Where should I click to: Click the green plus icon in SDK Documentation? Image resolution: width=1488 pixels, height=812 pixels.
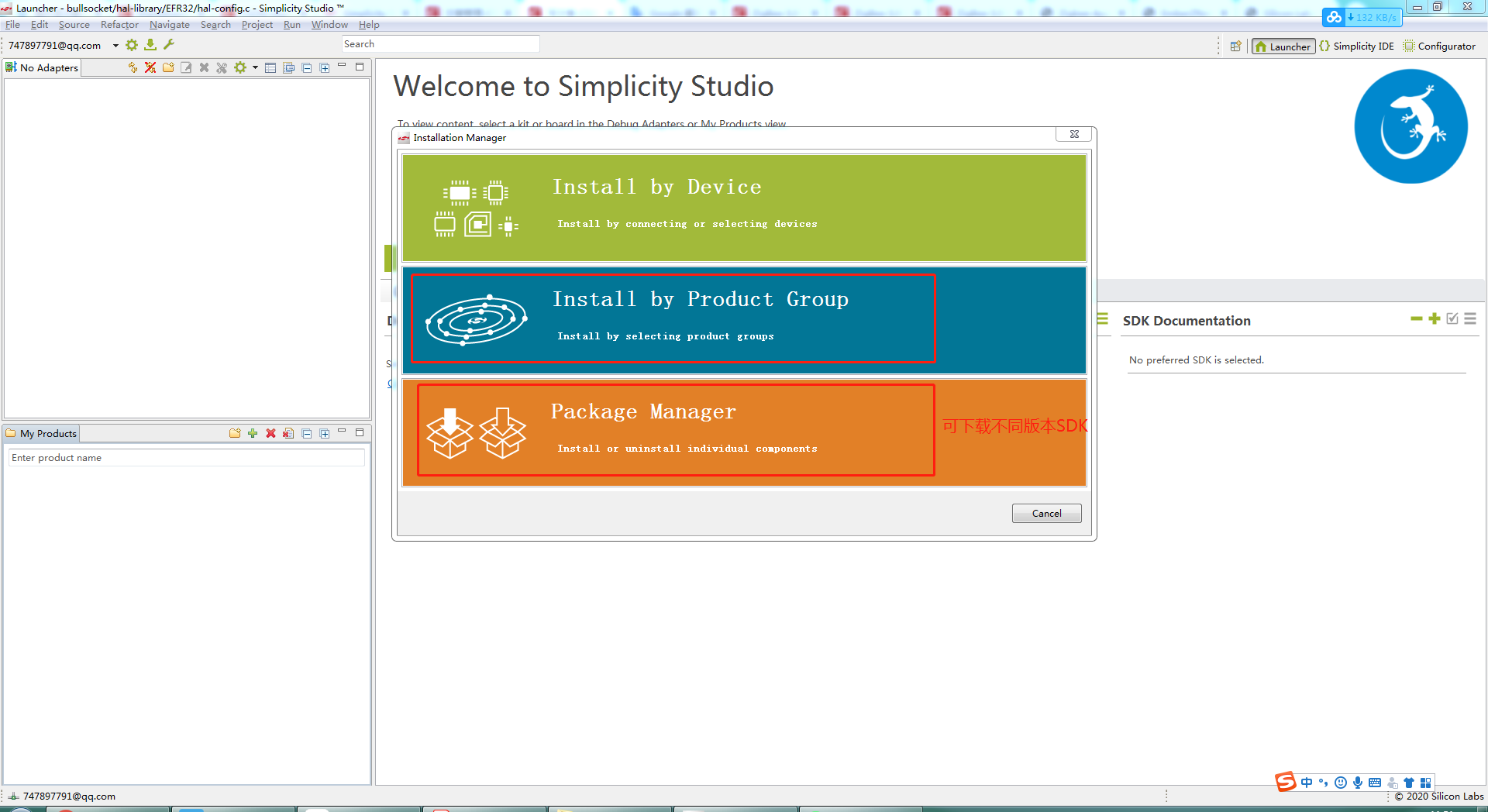tap(1435, 318)
